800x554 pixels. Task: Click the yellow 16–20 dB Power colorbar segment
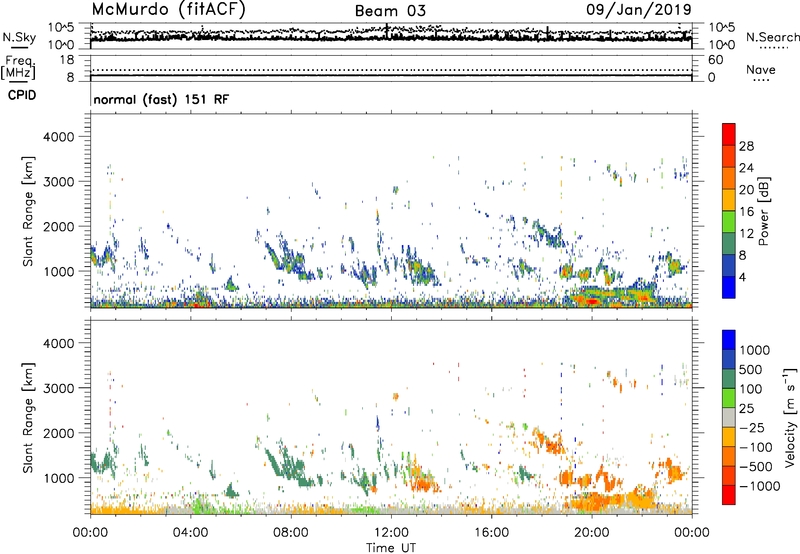click(729, 200)
